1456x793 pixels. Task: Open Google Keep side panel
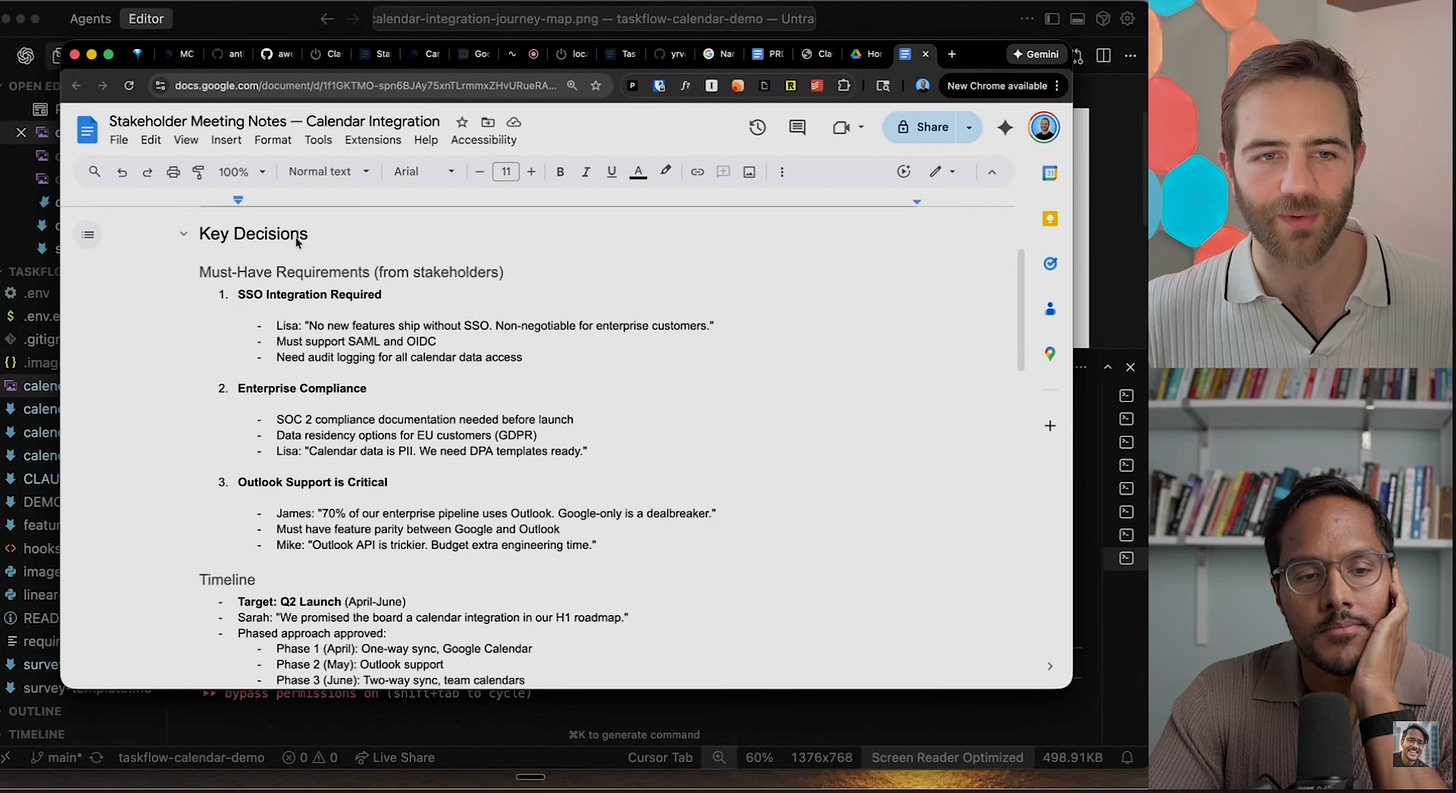1050,218
